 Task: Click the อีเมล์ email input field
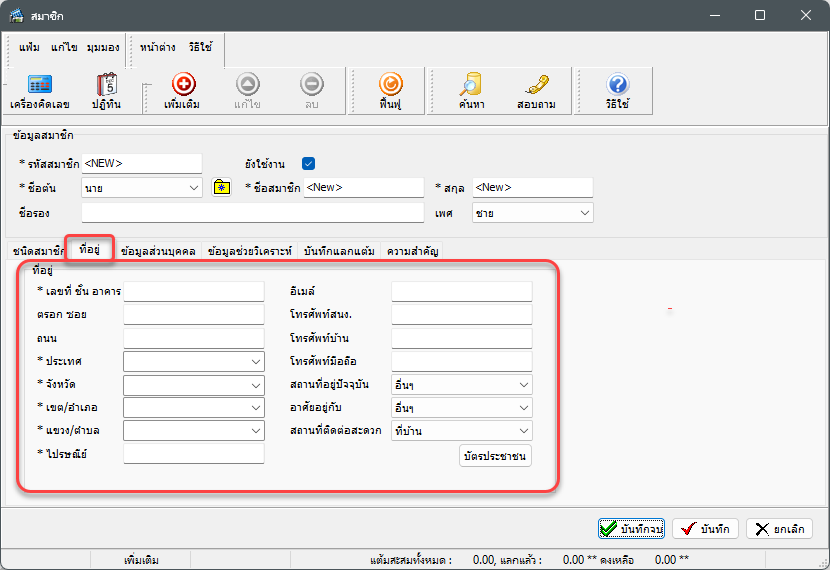pyautogui.click(x=461, y=291)
